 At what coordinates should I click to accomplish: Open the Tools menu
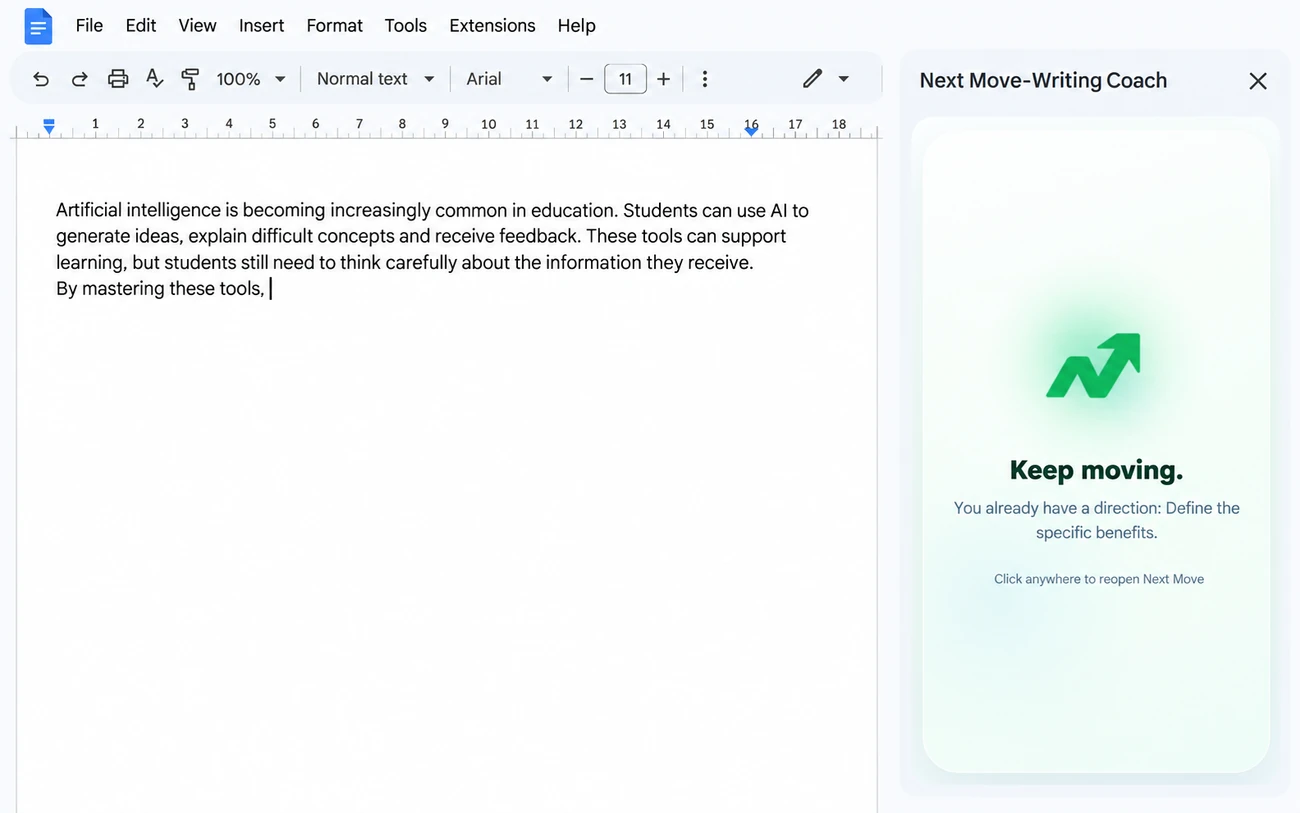click(x=406, y=26)
